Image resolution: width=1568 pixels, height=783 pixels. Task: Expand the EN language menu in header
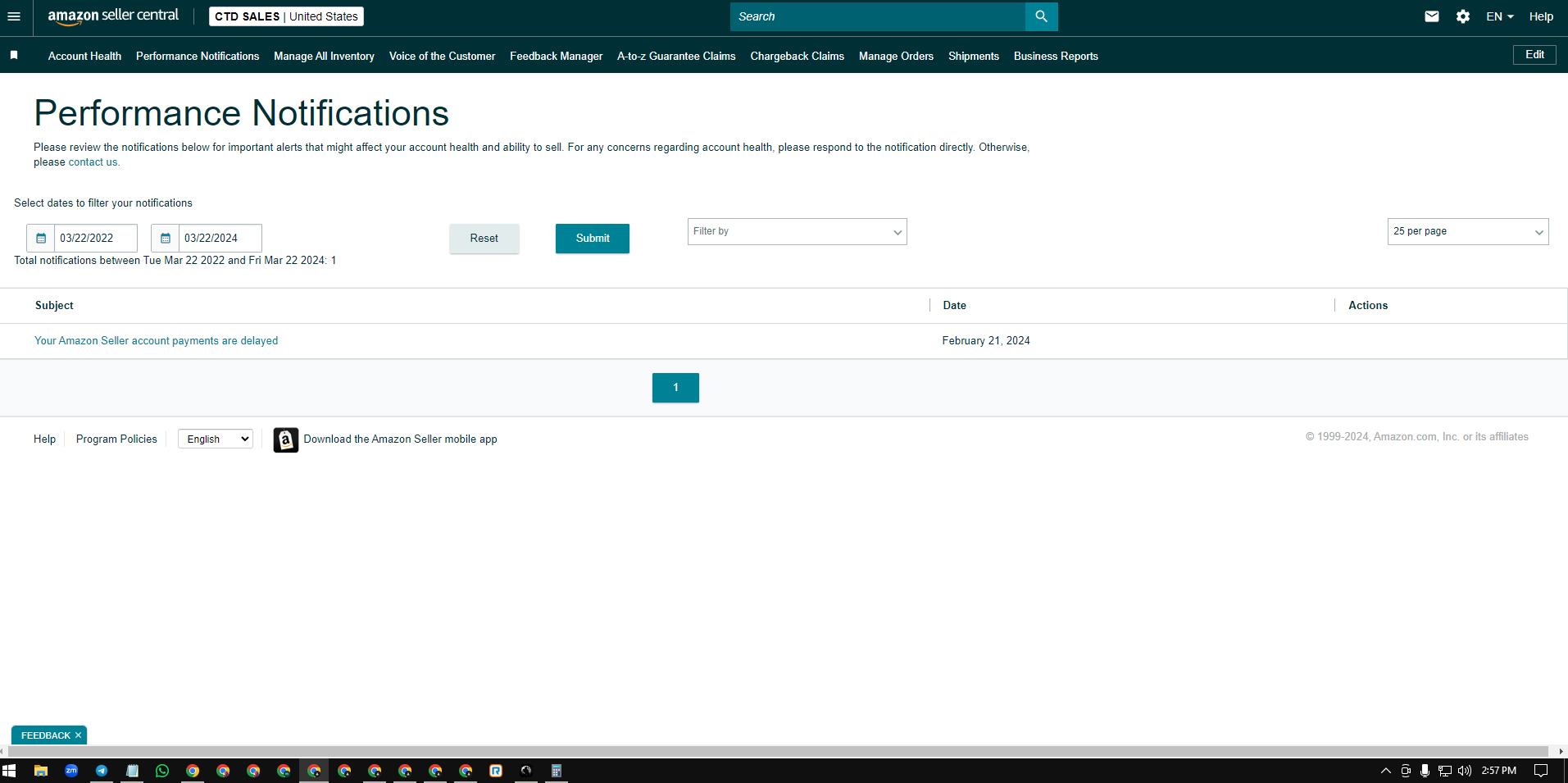(x=1500, y=16)
